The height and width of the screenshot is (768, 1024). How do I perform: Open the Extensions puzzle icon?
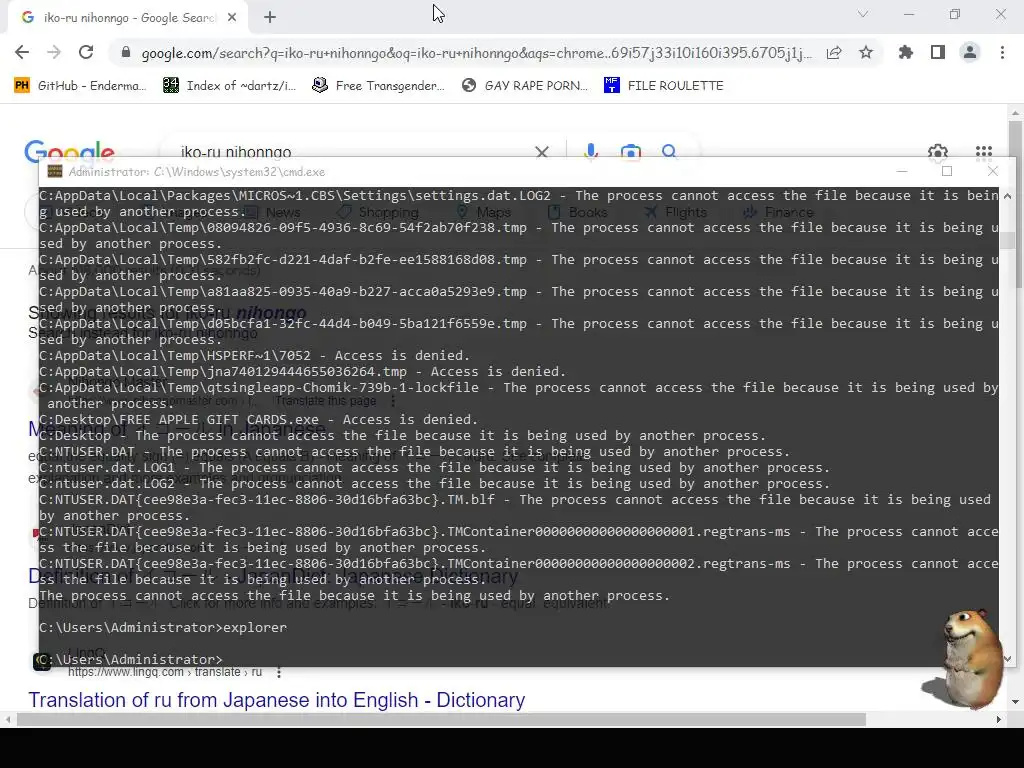coord(906,52)
